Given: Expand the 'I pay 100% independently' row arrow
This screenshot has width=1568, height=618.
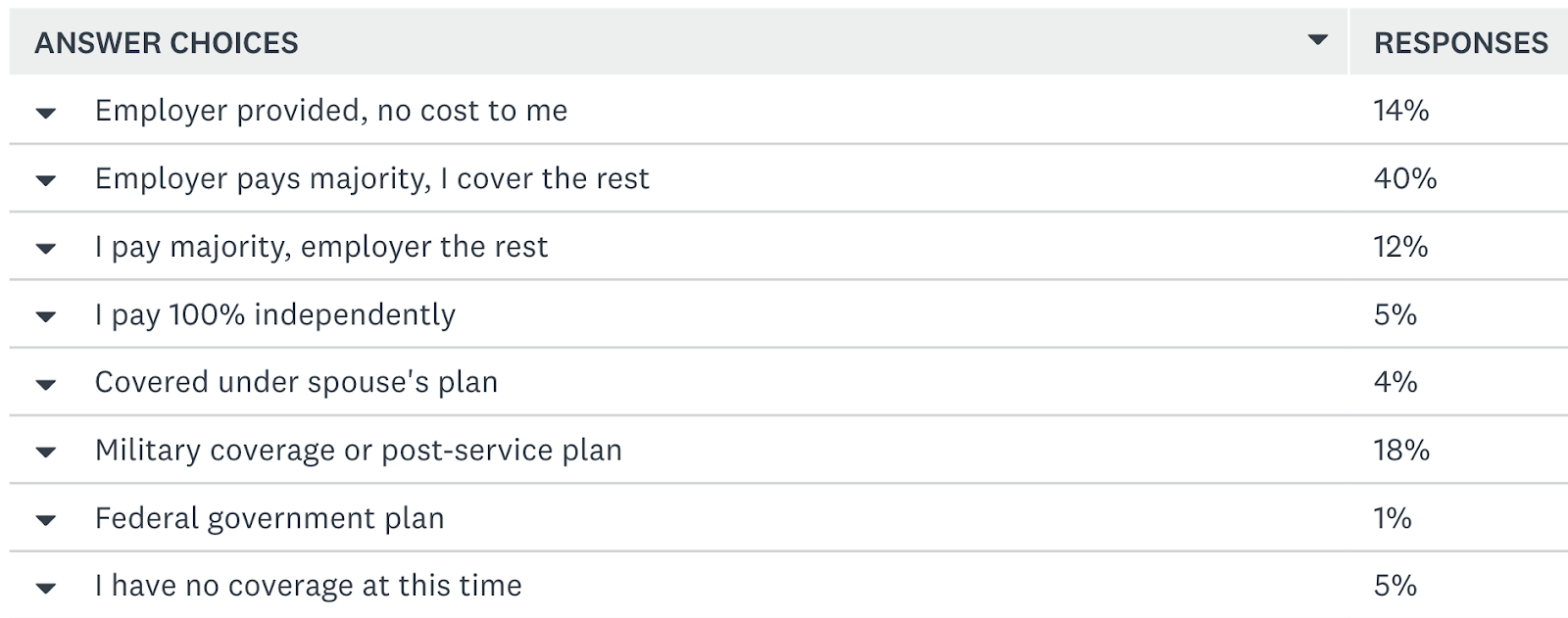Looking at the screenshot, I should [45, 316].
